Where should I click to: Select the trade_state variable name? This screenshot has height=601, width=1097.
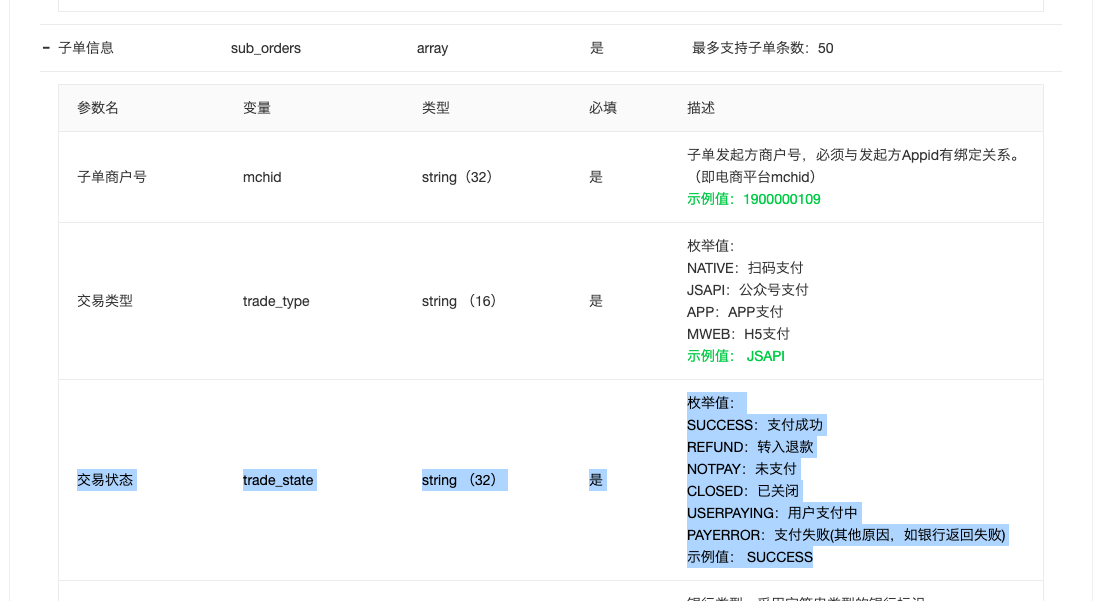click(278, 480)
